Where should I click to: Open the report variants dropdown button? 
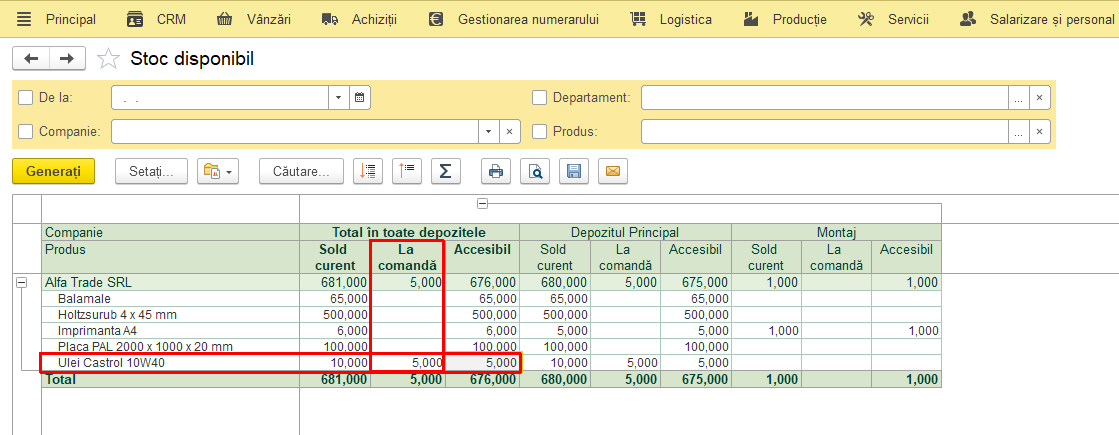pyautogui.click(x=218, y=171)
